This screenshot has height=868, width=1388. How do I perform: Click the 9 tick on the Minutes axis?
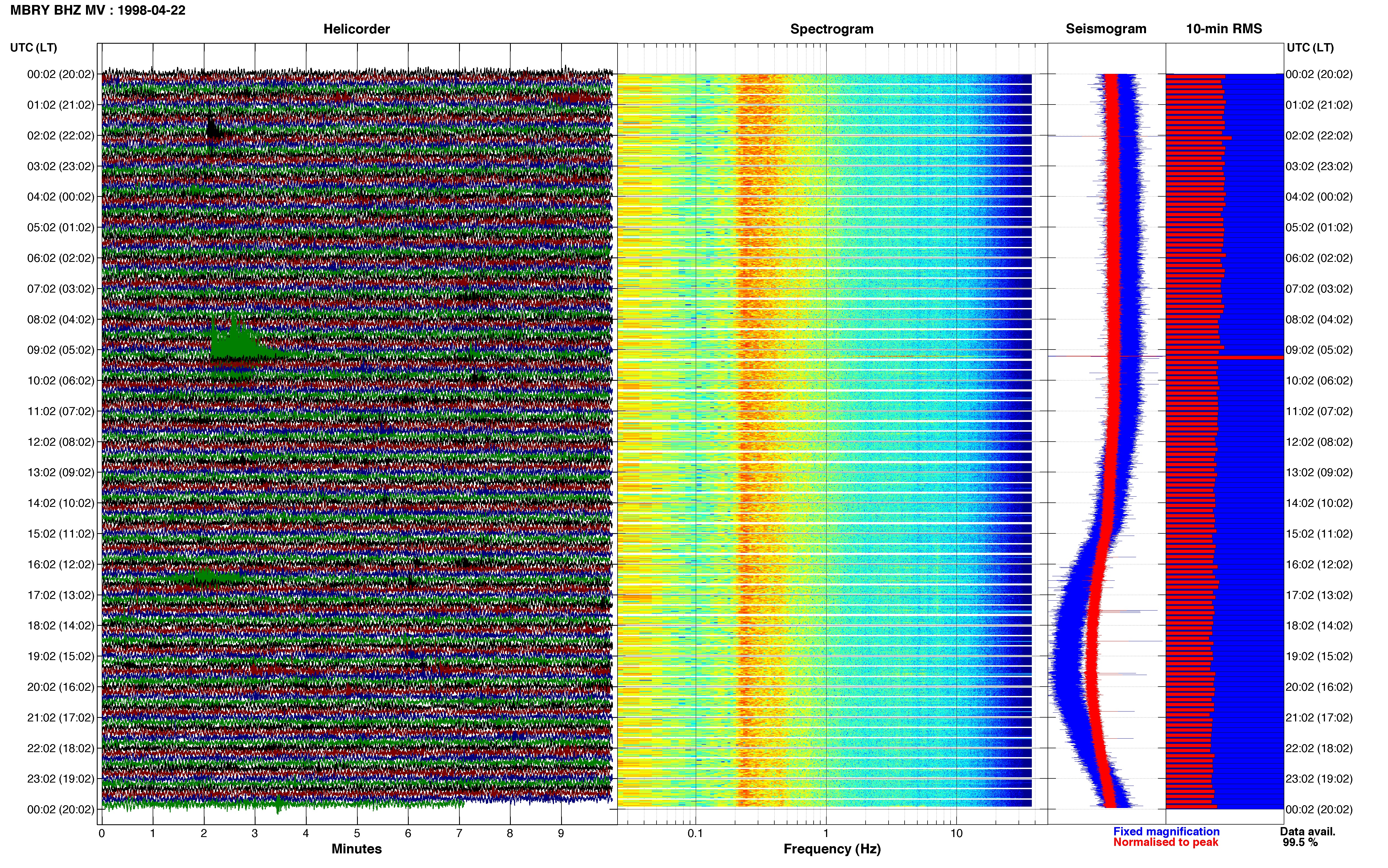point(561,833)
